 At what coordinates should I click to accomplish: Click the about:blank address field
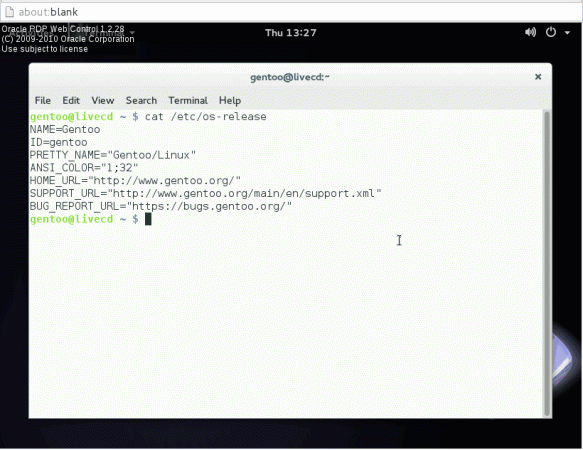coord(291,12)
